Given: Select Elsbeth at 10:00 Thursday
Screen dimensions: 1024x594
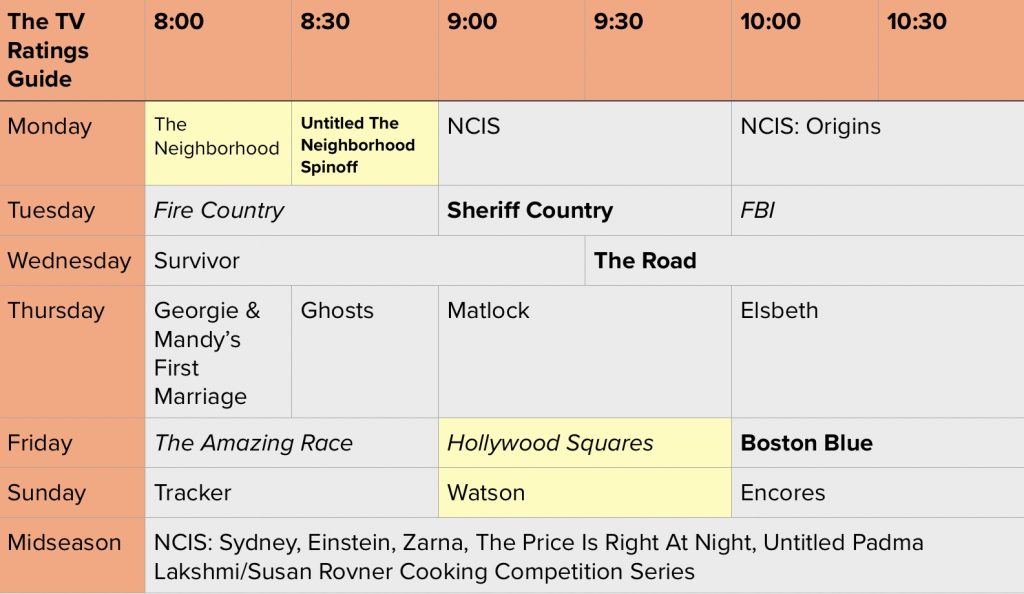Looking at the screenshot, I should (779, 311).
